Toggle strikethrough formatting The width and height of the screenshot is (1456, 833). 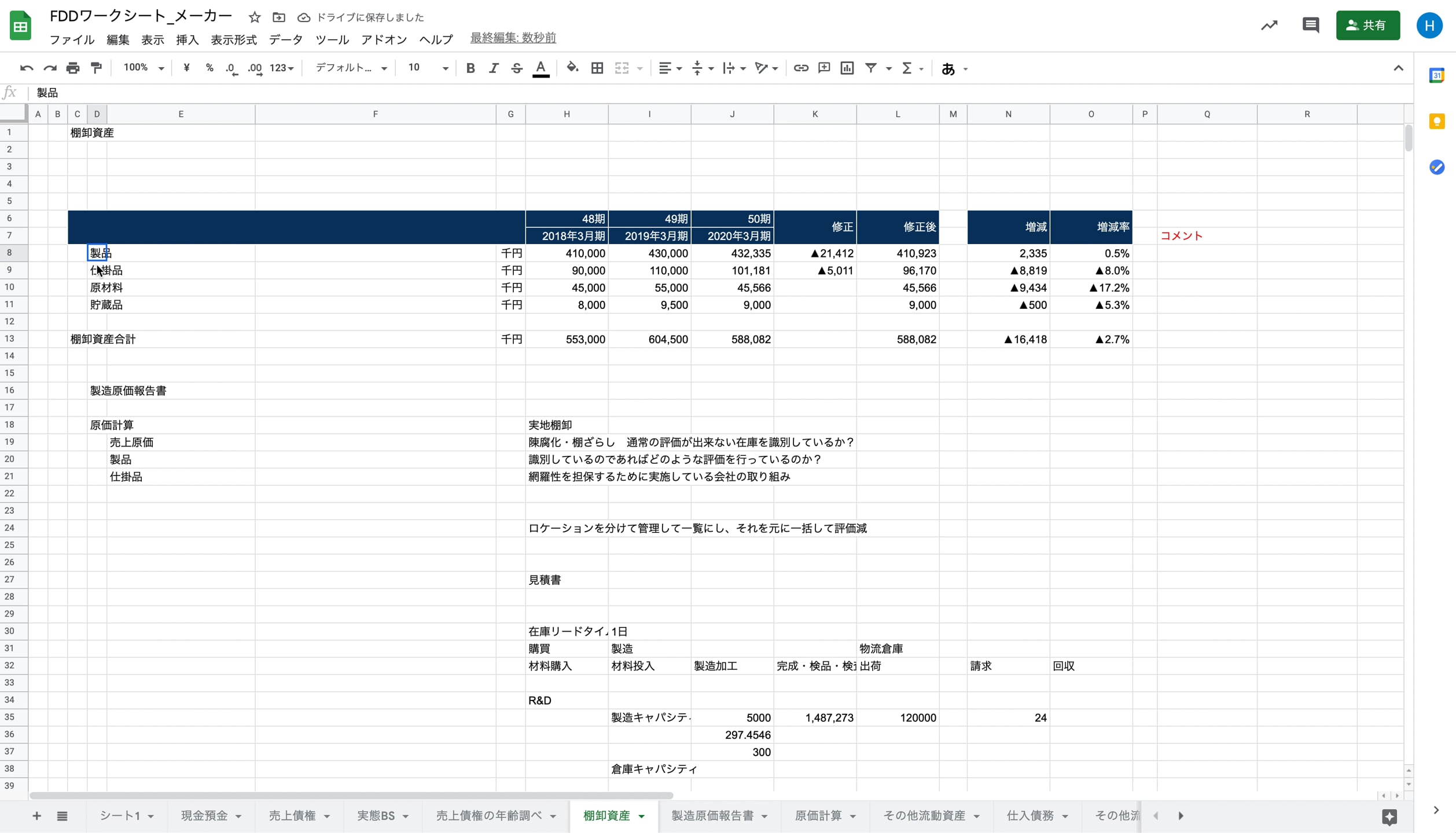(516, 68)
